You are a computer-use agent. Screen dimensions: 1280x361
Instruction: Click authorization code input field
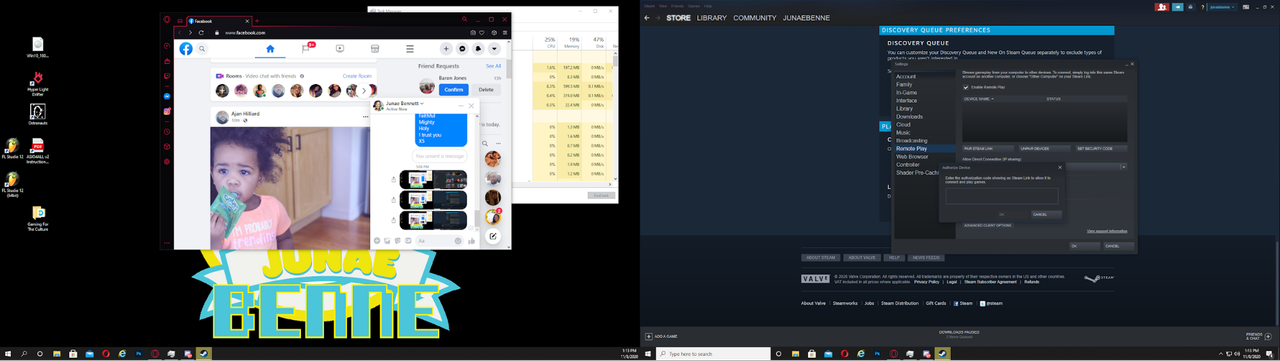click(x=1002, y=197)
